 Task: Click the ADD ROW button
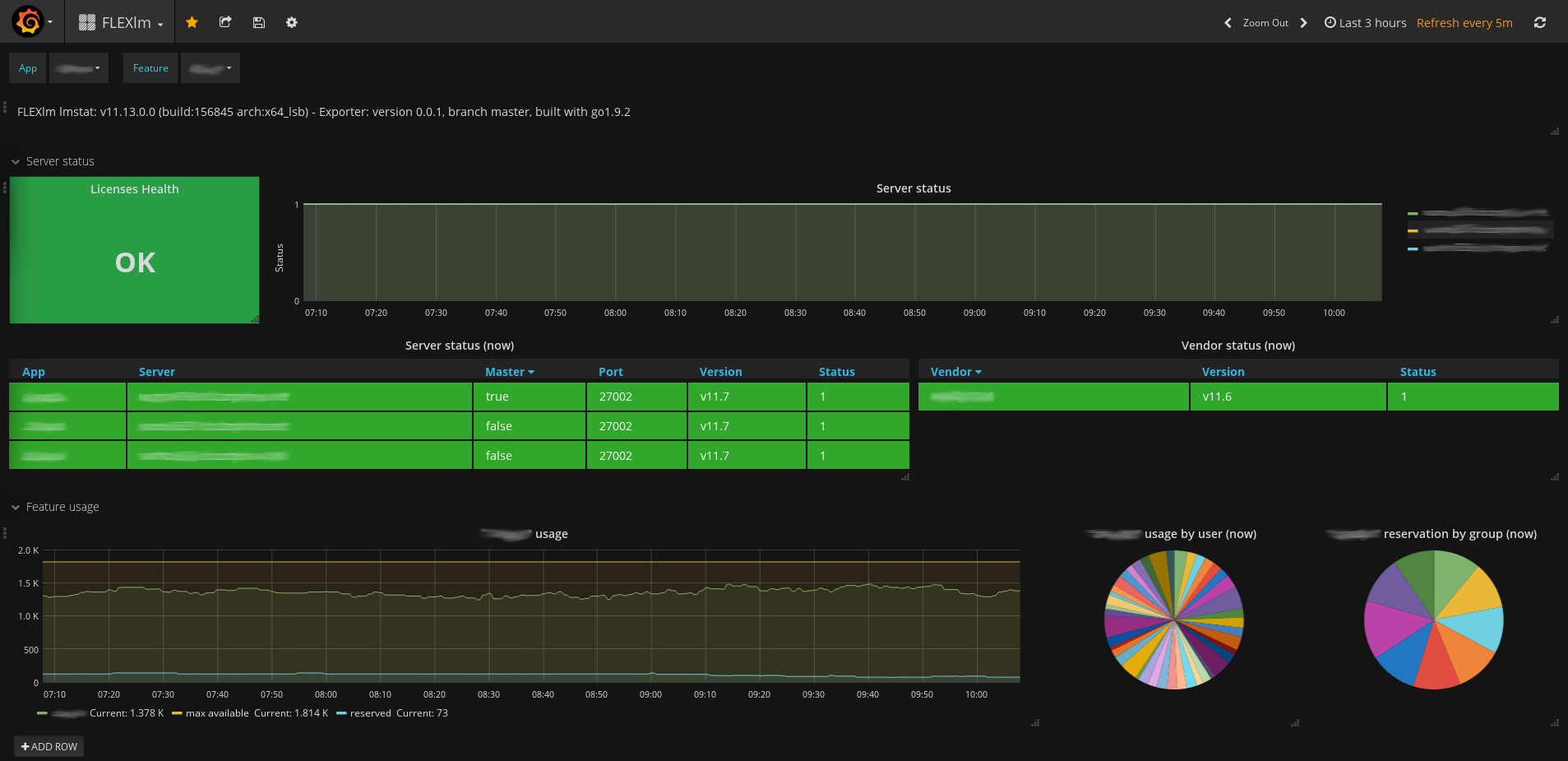click(x=49, y=746)
